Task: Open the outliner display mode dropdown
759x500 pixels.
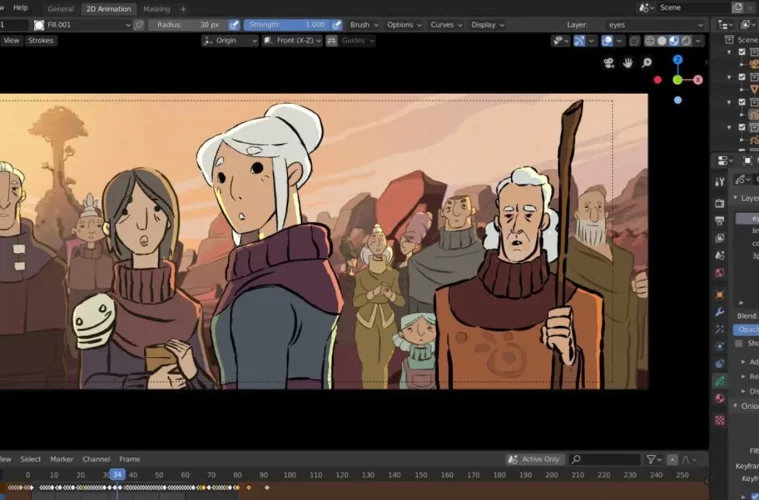Action: coord(725,25)
